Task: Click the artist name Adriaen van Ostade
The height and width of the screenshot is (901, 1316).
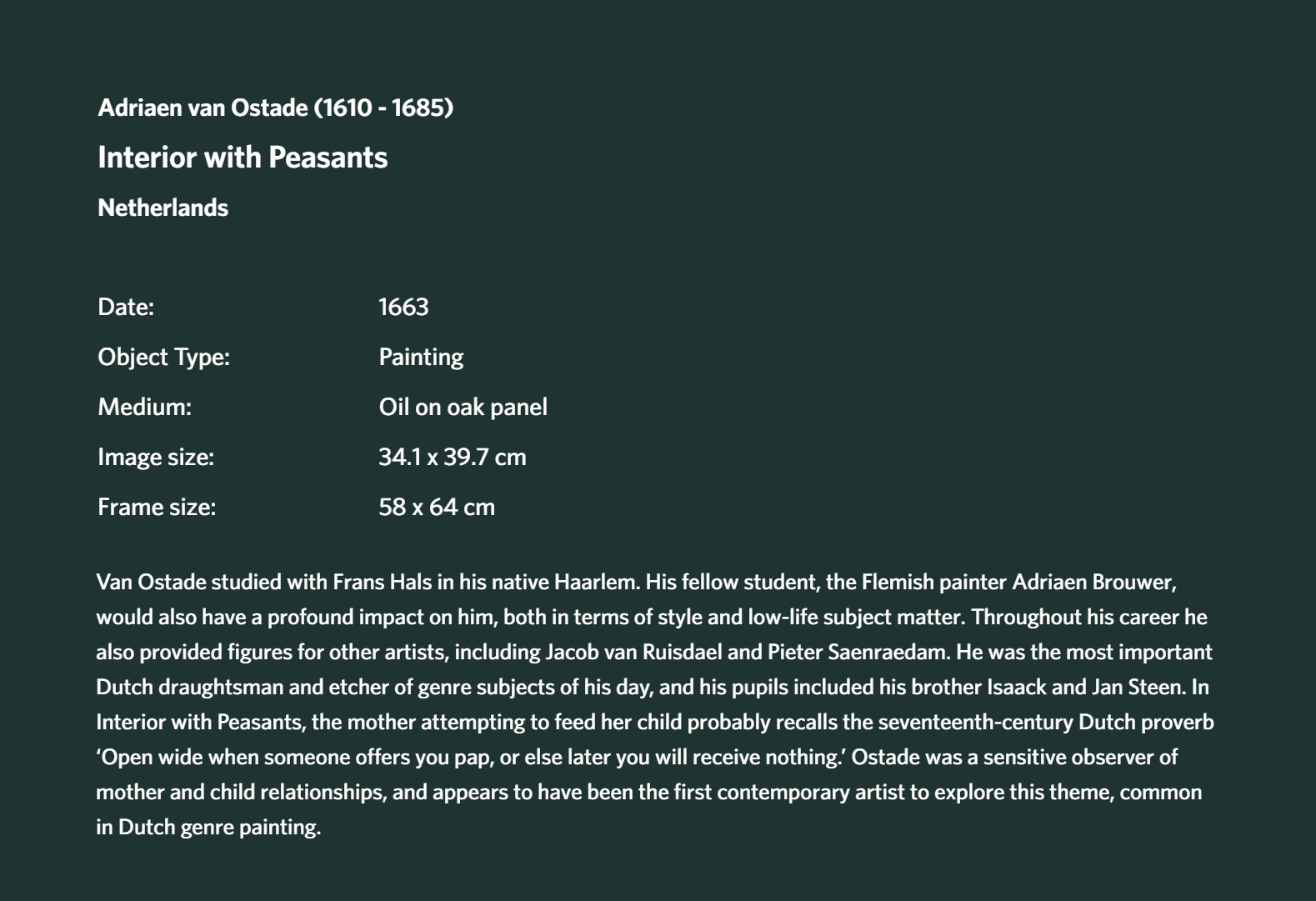Action: [x=203, y=108]
